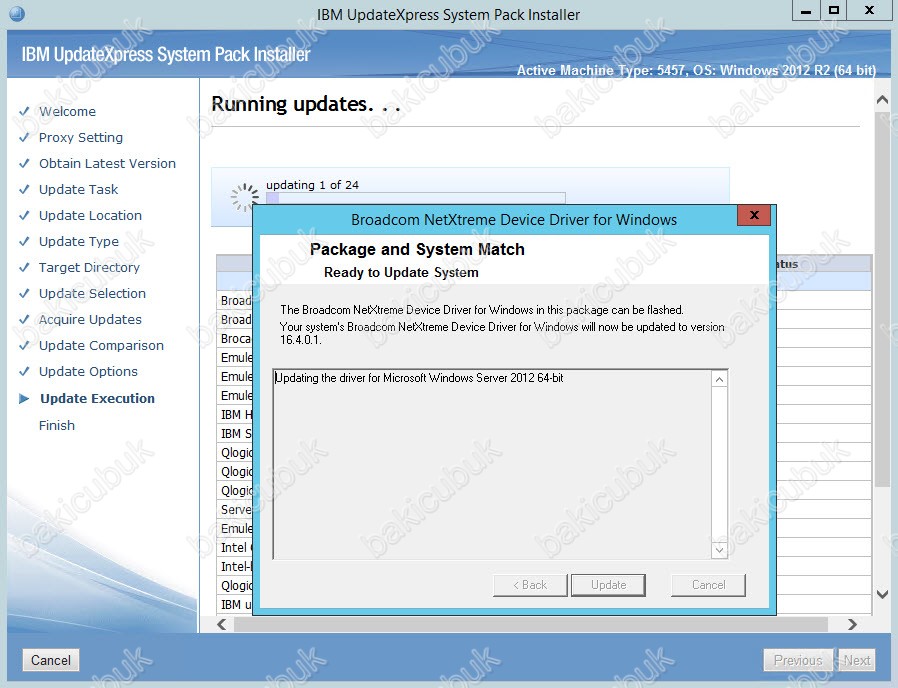898x688 pixels.
Task: Click checkmark icon beside Acquire Updates
Action: (24, 319)
